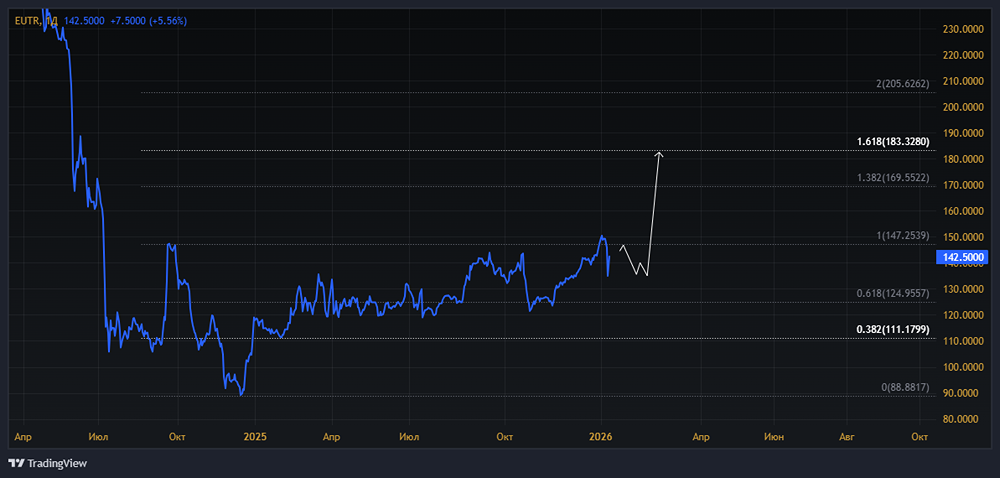1000x478 pixels.
Task: Click the Fibonacci label 0.618(124.9557)
Action: (895, 293)
